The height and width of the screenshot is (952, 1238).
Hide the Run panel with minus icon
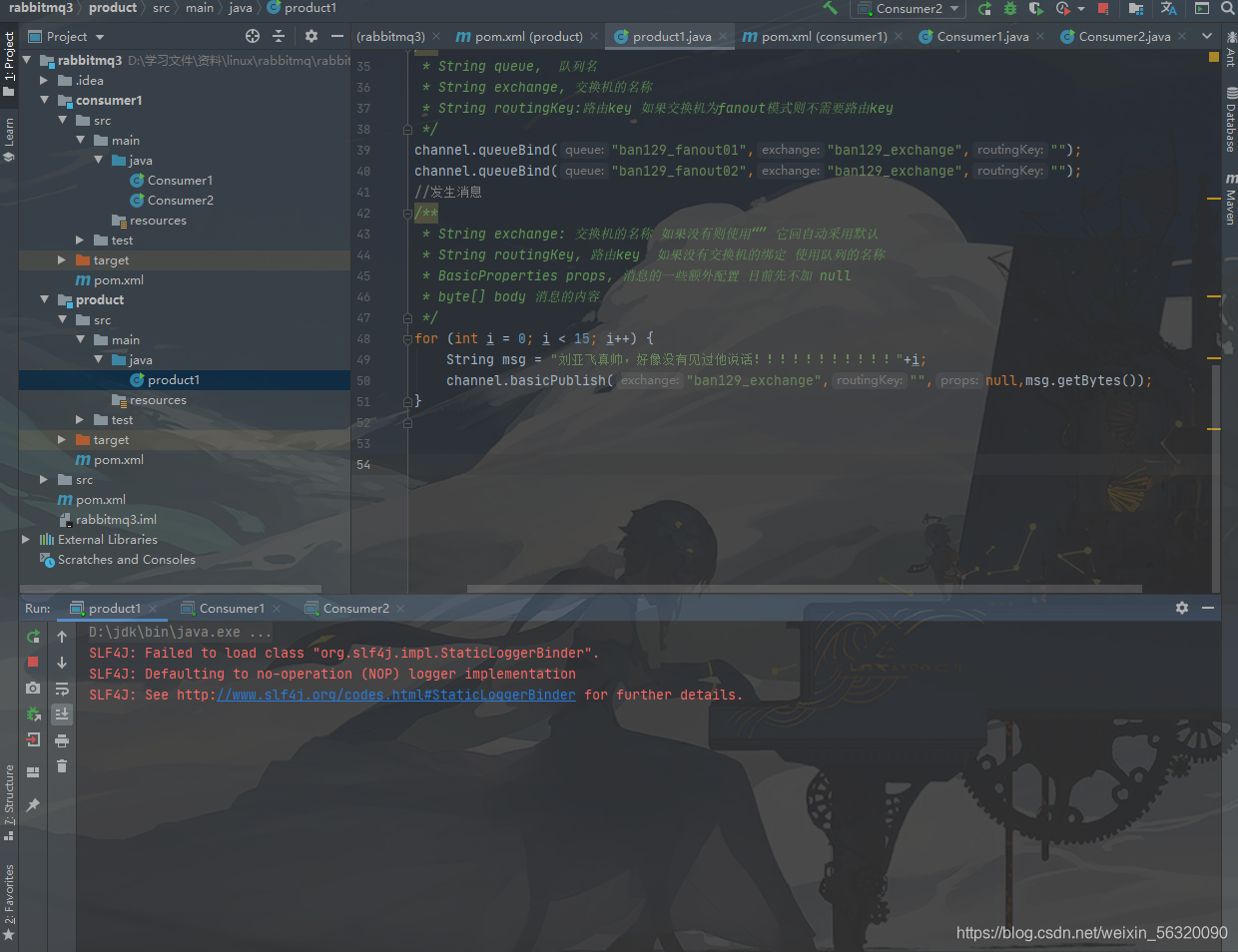click(1208, 608)
